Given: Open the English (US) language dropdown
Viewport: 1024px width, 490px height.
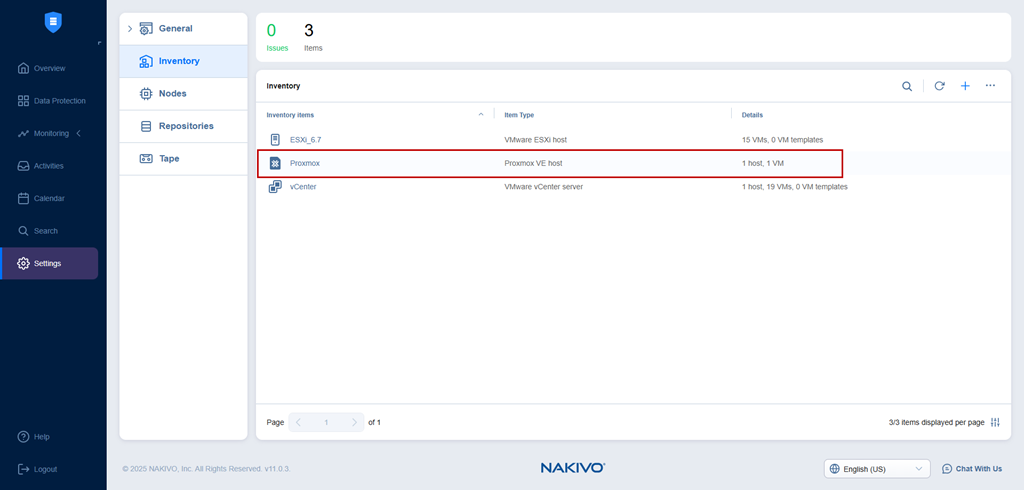Looking at the screenshot, I should (x=877, y=469).
